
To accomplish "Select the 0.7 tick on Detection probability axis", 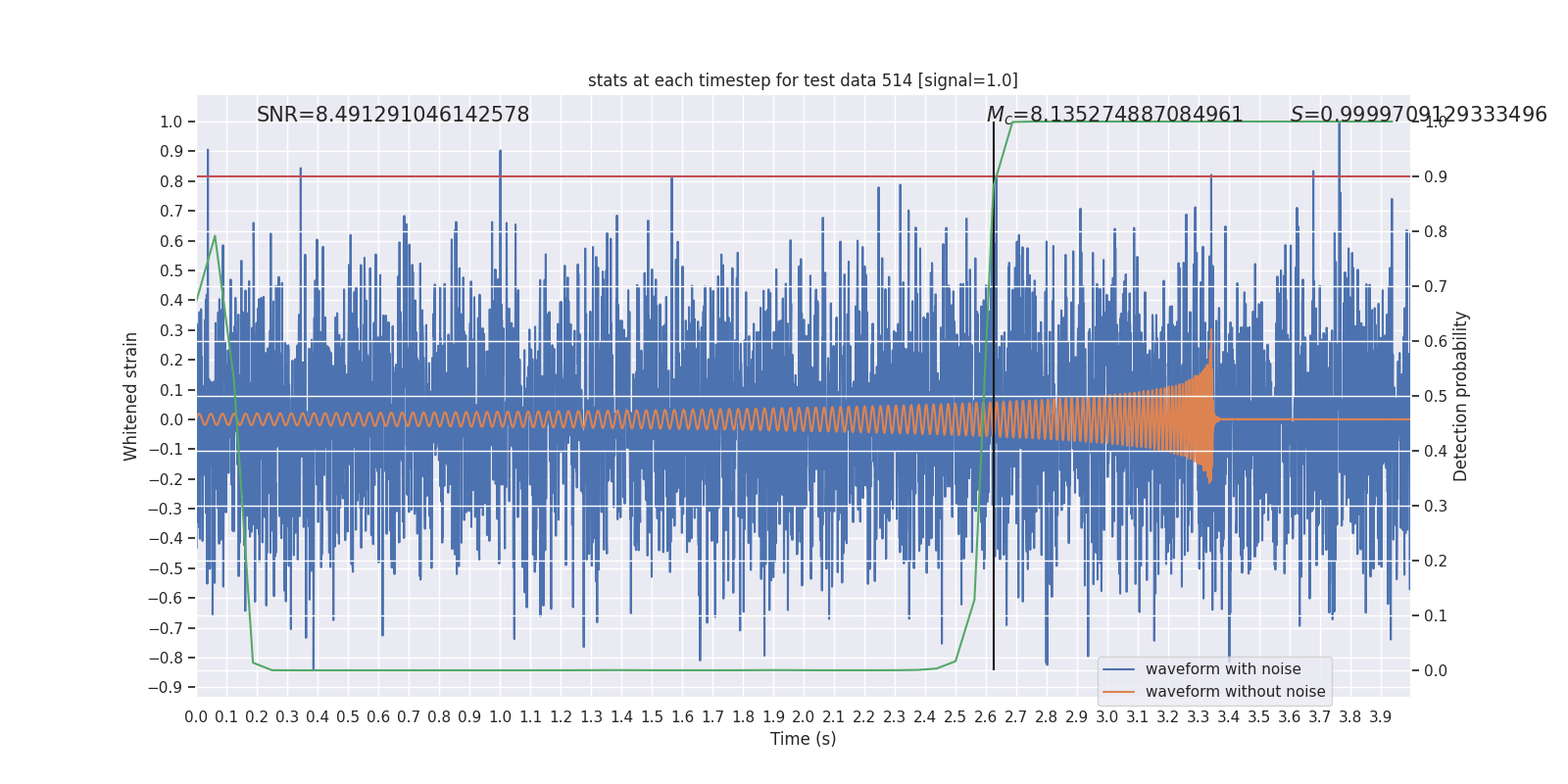I will tap(1436, 287).
